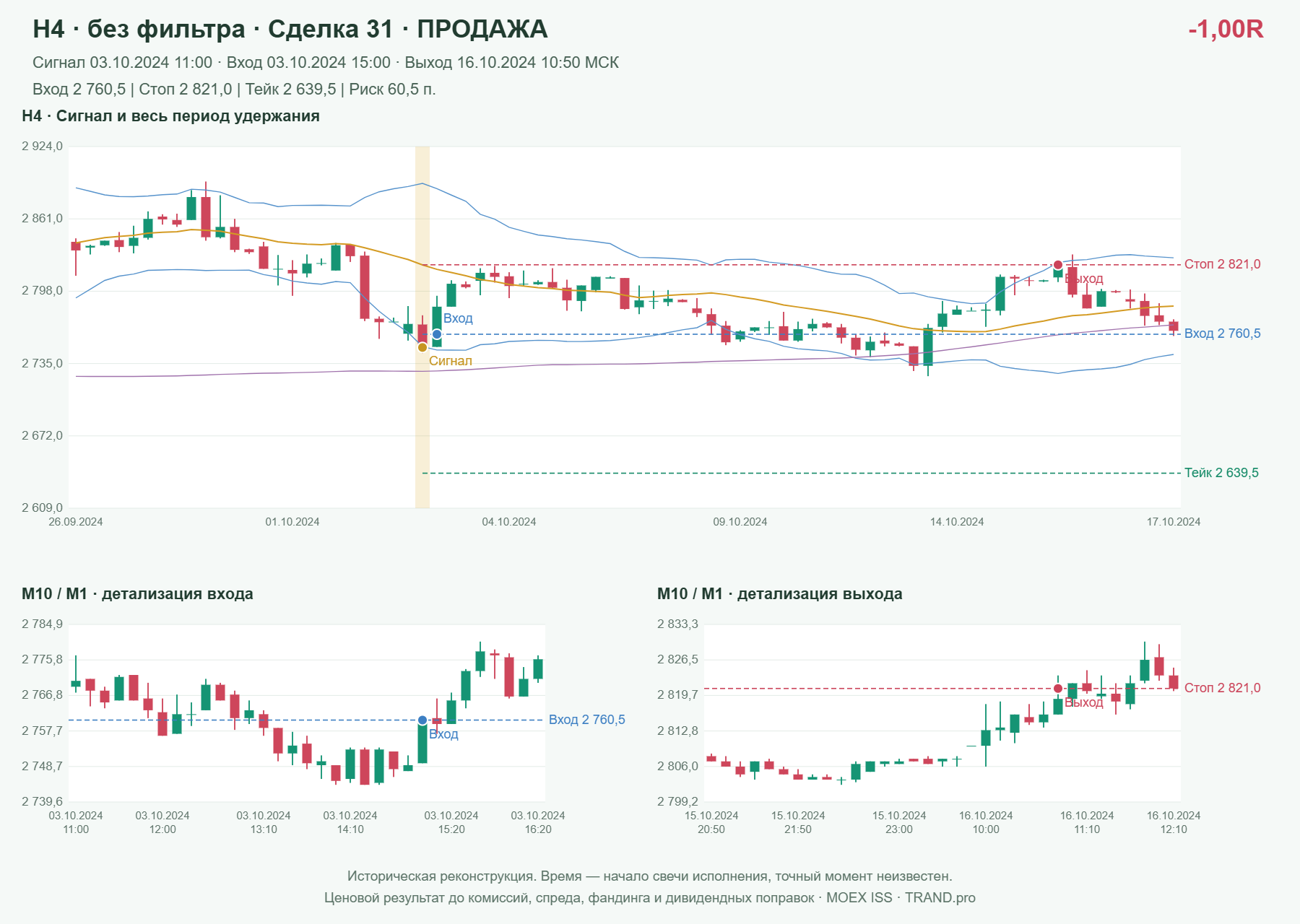Image resolution: width=1300 pixels, height=924 pixels.
Task: Click the 'Тейк 2 639,5' label
Action: pos(1221,473)
